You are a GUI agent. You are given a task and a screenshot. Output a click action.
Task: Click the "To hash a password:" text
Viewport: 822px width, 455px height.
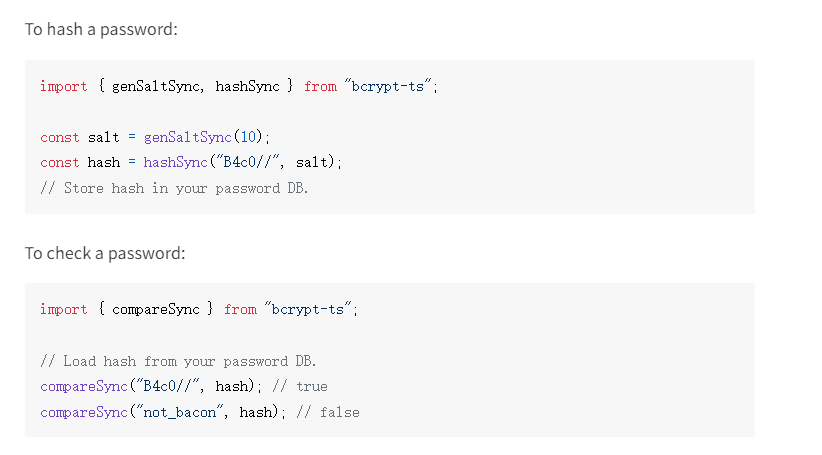click(x=101, y=29)
